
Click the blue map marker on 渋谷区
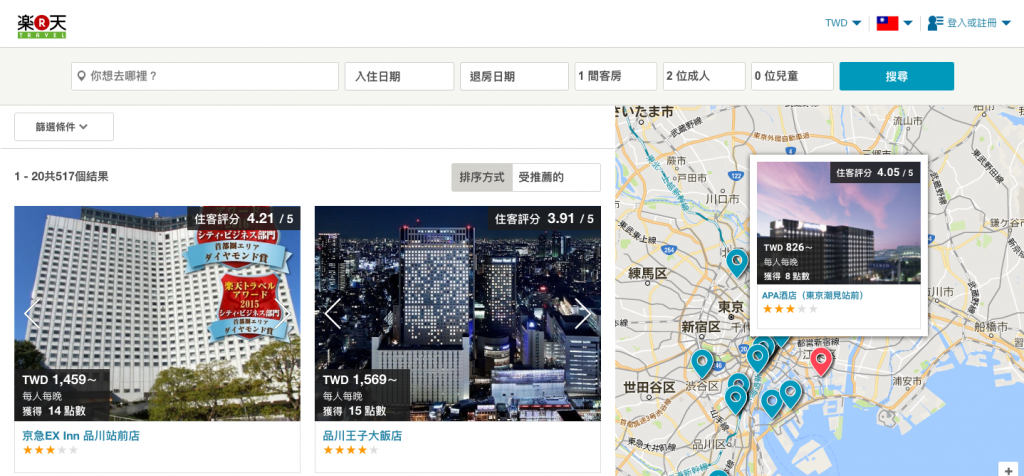(x=702, y=363)
